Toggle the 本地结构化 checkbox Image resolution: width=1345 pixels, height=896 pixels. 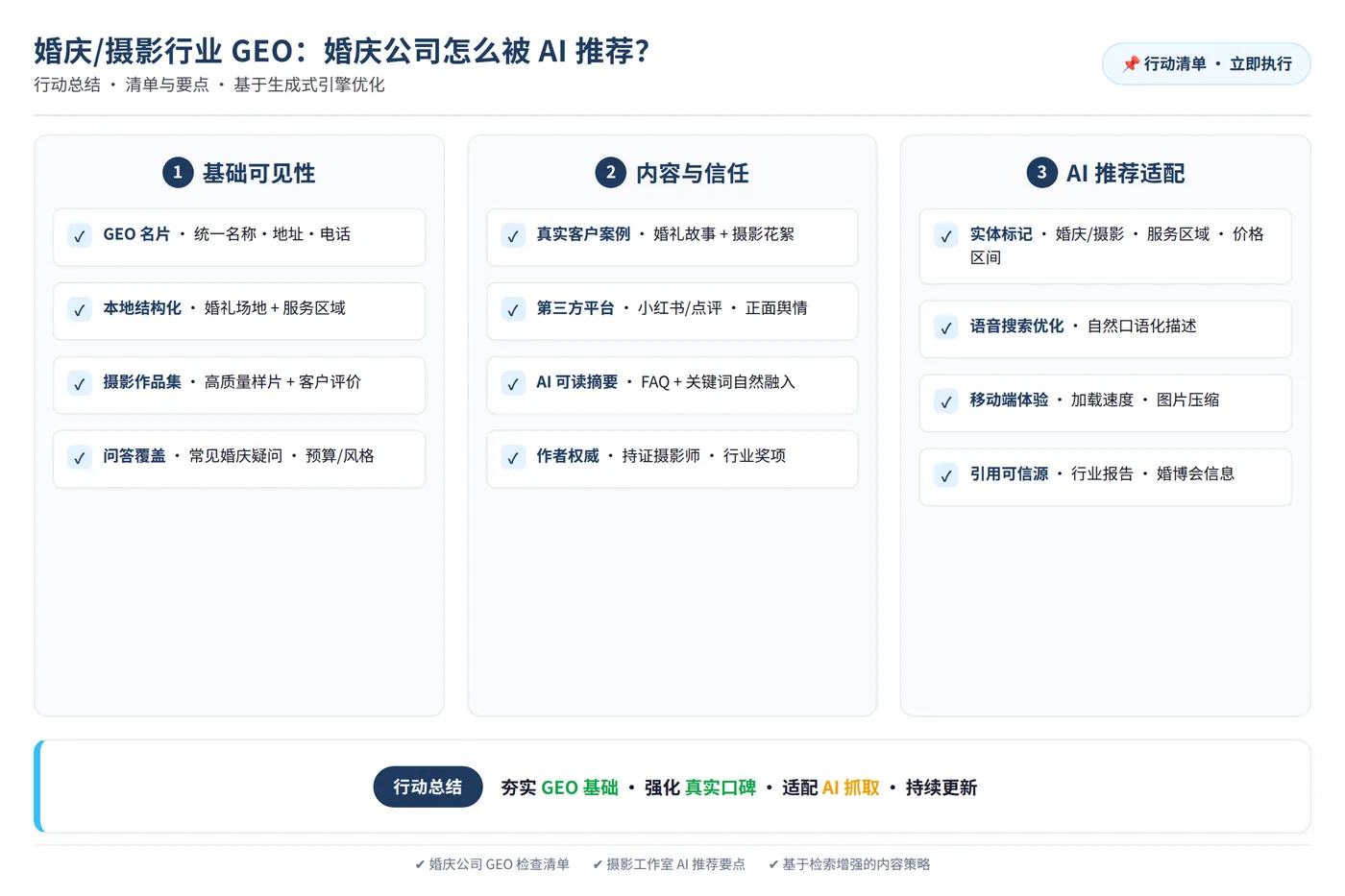pos(80,309)
